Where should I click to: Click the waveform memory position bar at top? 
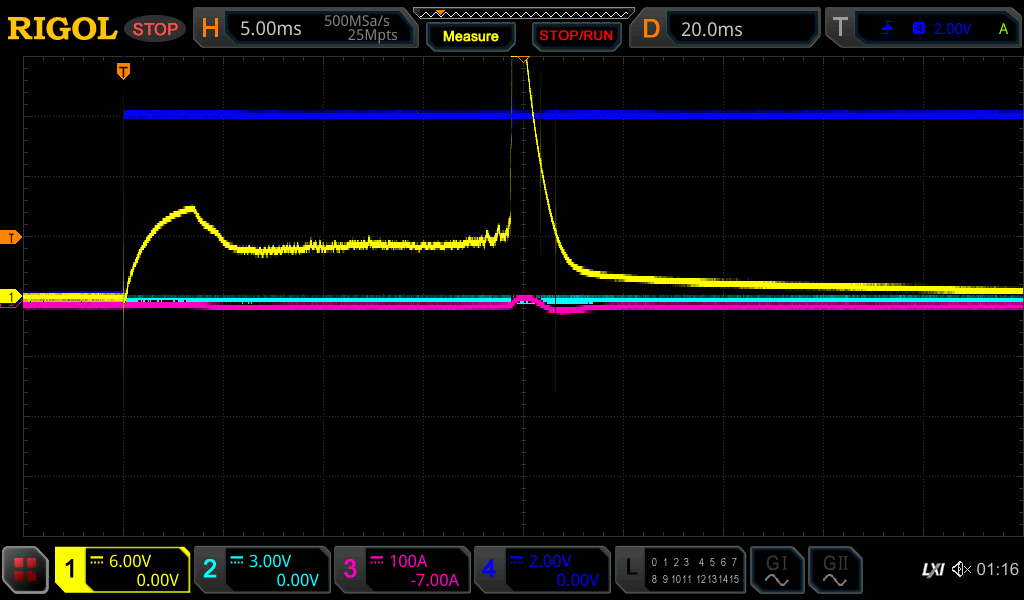(523, 13)
